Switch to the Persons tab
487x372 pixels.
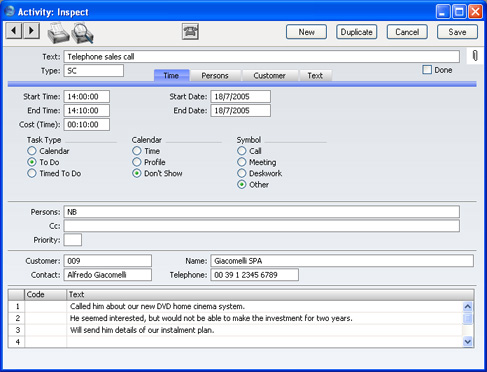tap(215, 75)
